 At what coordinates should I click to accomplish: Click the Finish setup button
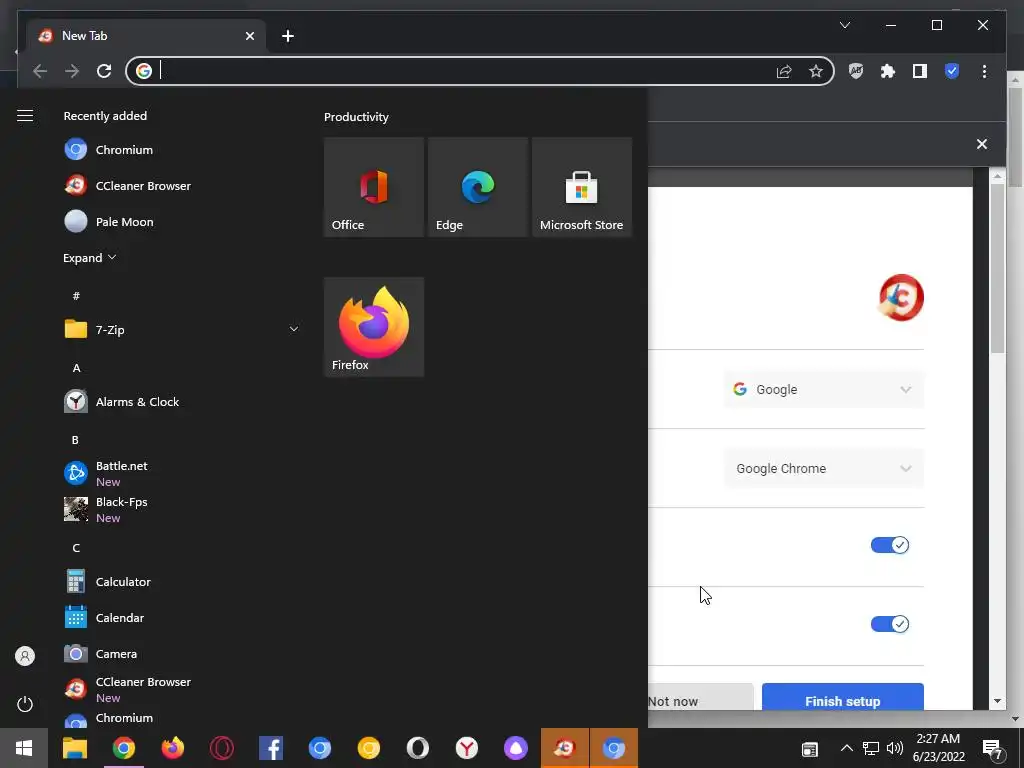pyautogui.click(x=842, y=697)
